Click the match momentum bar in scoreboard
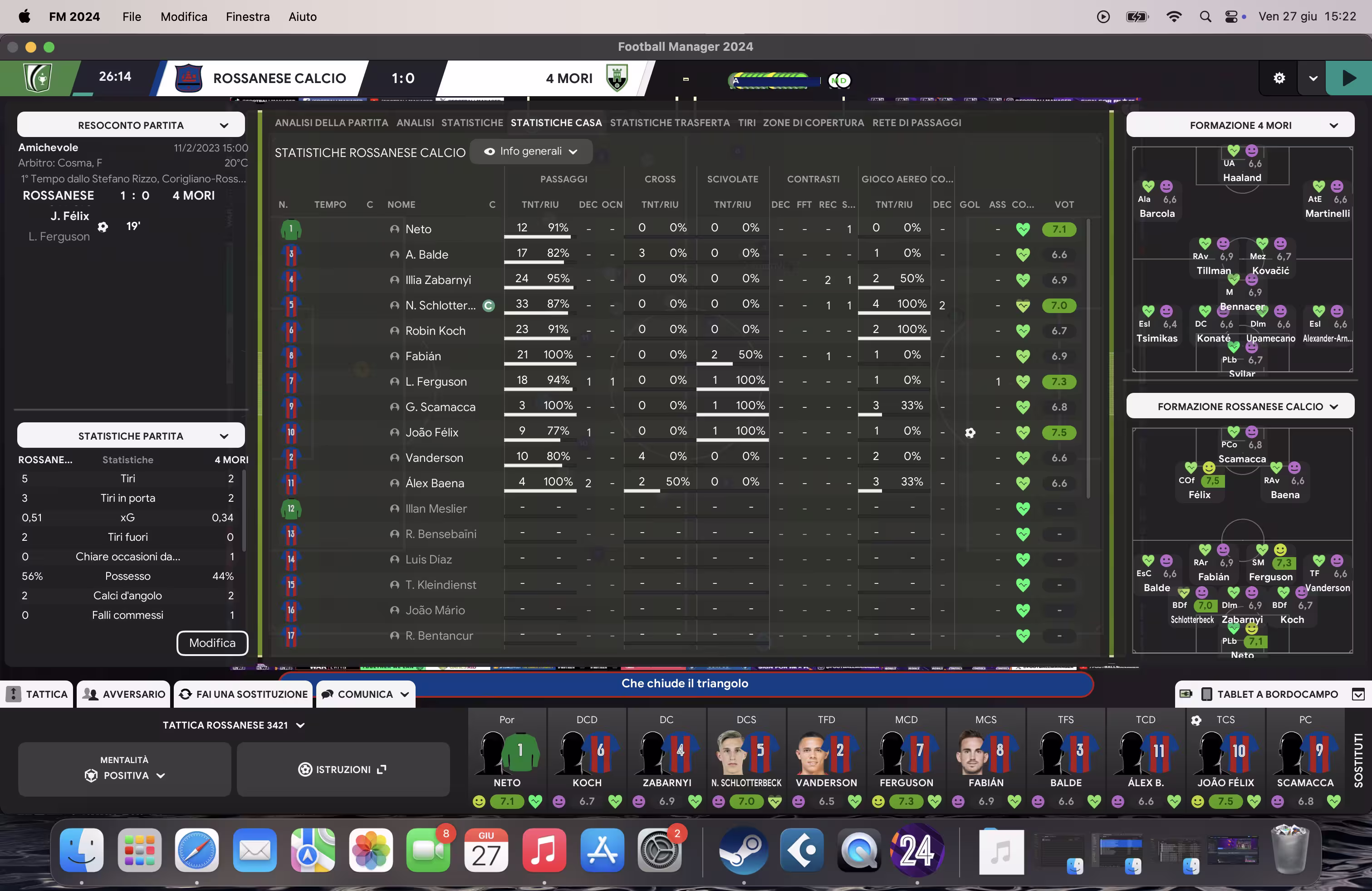This screenshot has height=891, width=1372. click(x=774, y=80)
